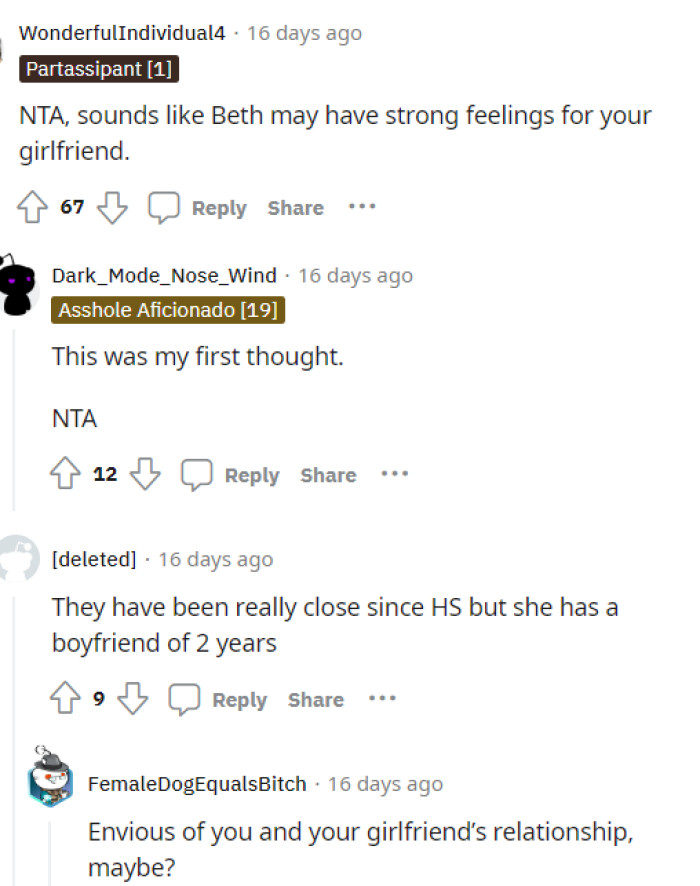The image size is (700, 886).
Task: Downvote Dark_Mode_Nose_Wind's reply
Action: coord(145,475)
